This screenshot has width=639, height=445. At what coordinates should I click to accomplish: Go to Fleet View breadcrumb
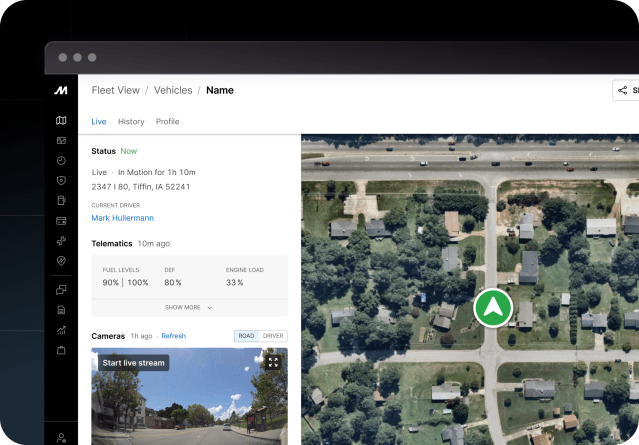(x=115, y=90)
